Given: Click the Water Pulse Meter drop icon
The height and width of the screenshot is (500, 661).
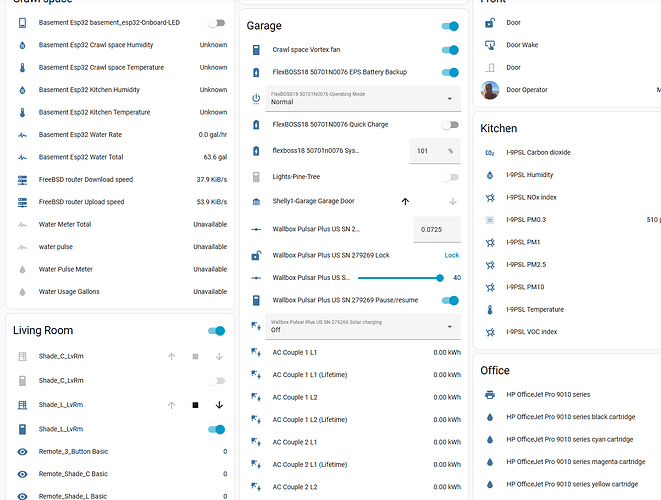Looking at the screenshot, I should coord(22,269).
